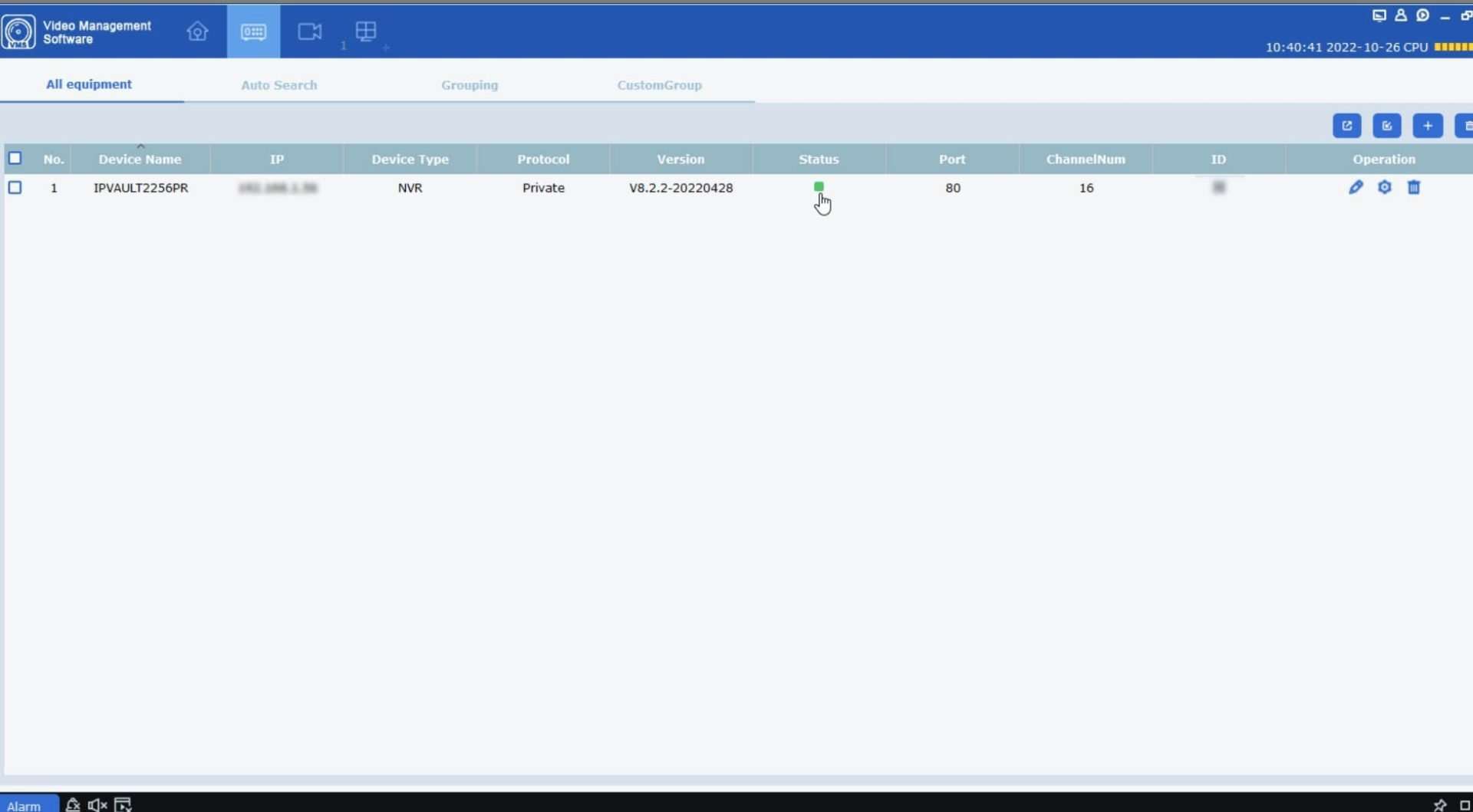This screenshot has width=1473, height=812.
Task: Open the Home screen icon
Action: 197,31
